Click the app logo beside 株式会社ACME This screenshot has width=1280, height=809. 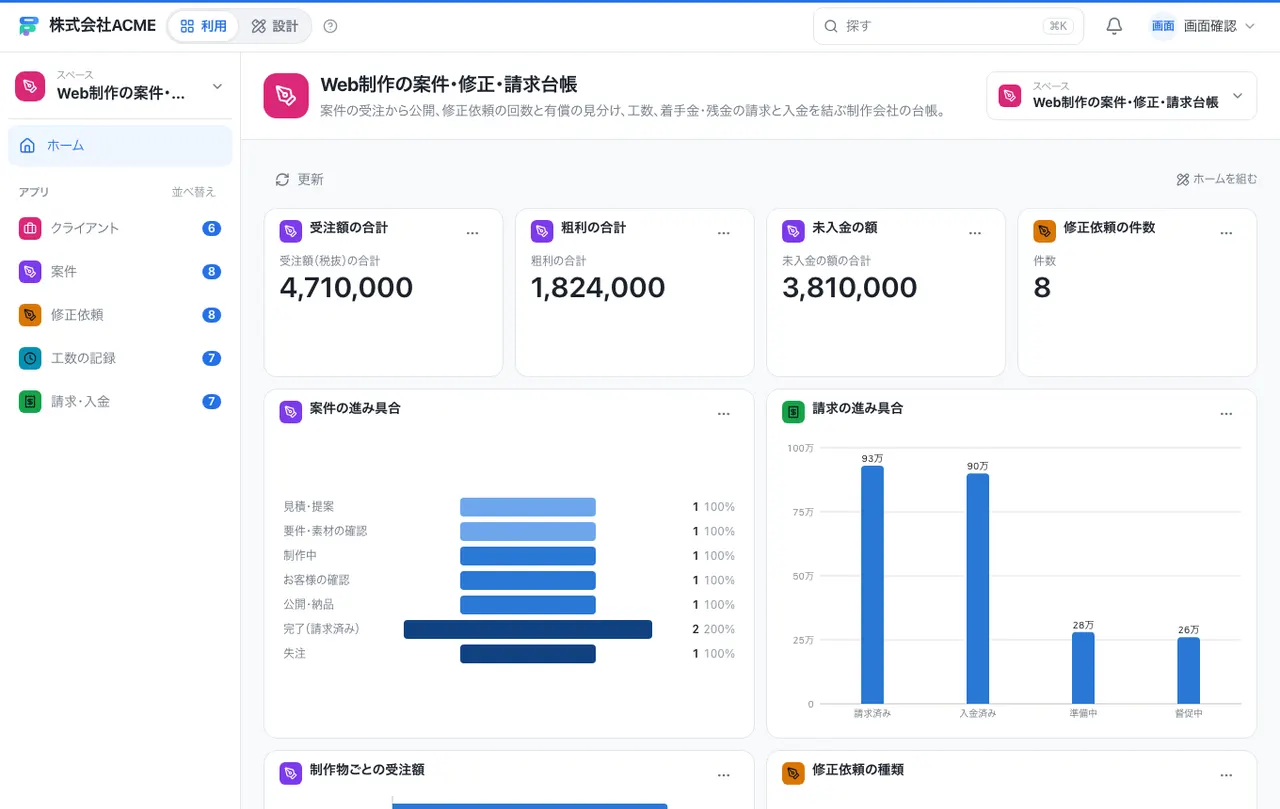28,26
